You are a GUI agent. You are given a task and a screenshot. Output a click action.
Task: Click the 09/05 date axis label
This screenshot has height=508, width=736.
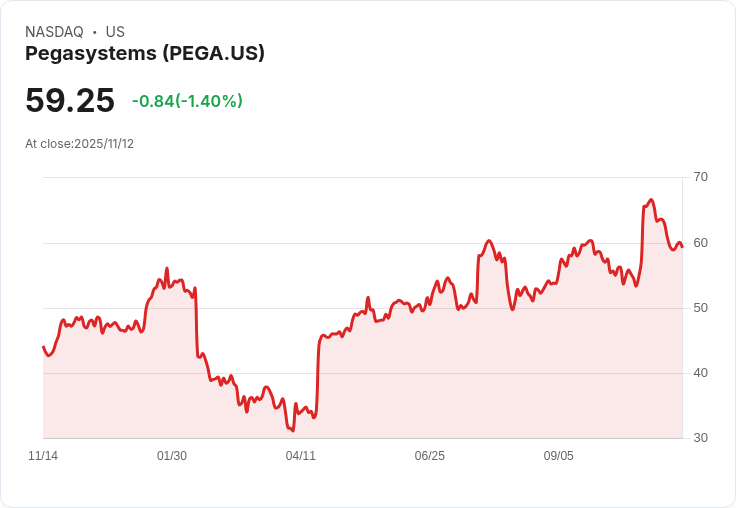[x=559, y=456]
